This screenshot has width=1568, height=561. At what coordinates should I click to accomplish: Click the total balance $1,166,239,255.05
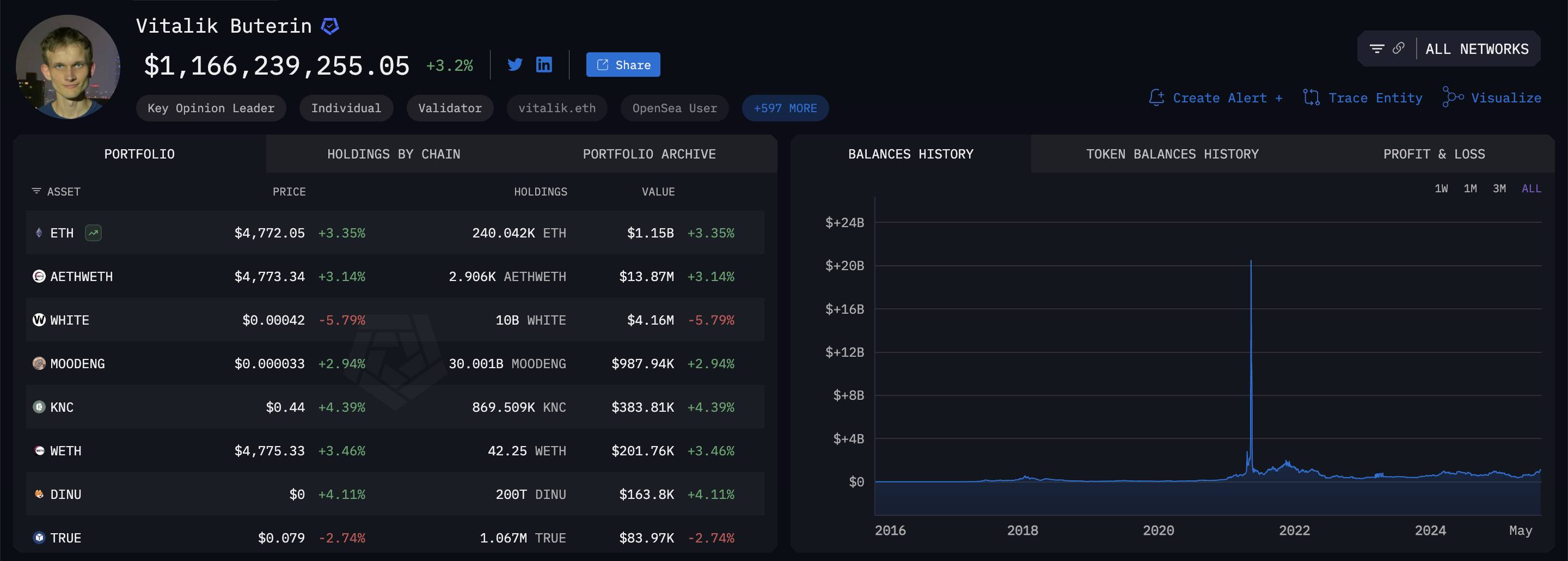[277, 66]
